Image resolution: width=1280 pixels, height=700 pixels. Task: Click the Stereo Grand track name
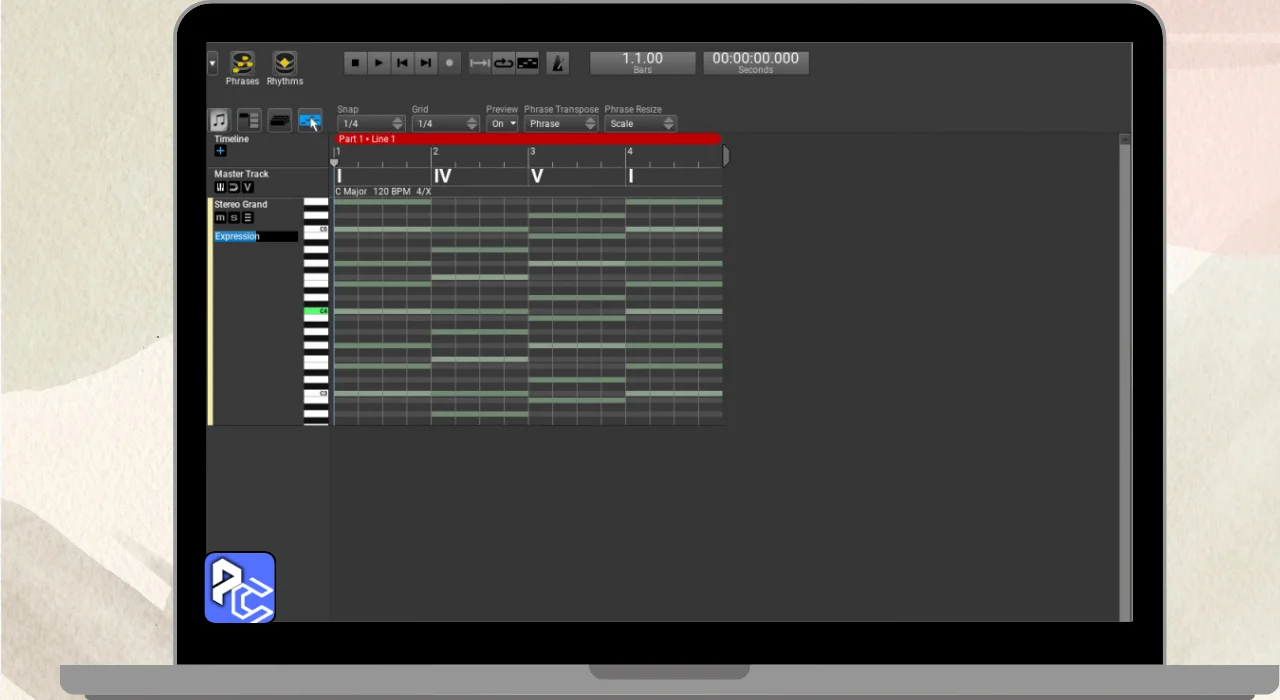tap(241, 205)
